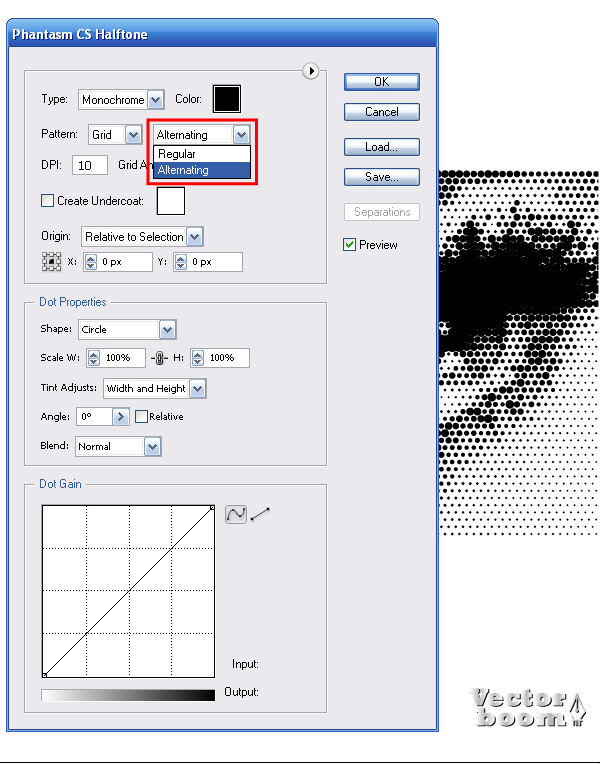
Task: Enable the Create Undercoat checkbox
Action: coord(47,201)
